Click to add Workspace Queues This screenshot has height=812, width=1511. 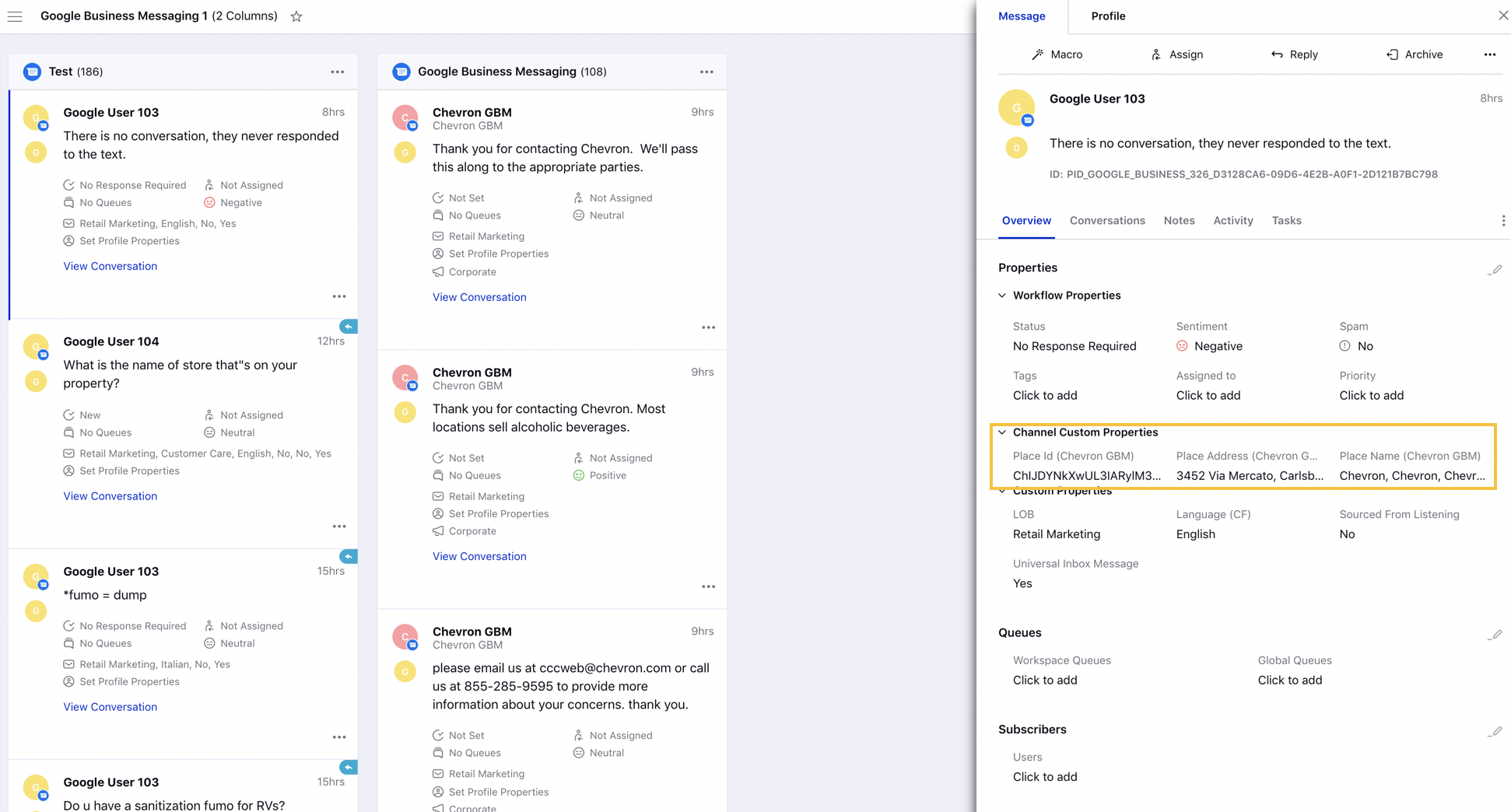click(1045, 680)
